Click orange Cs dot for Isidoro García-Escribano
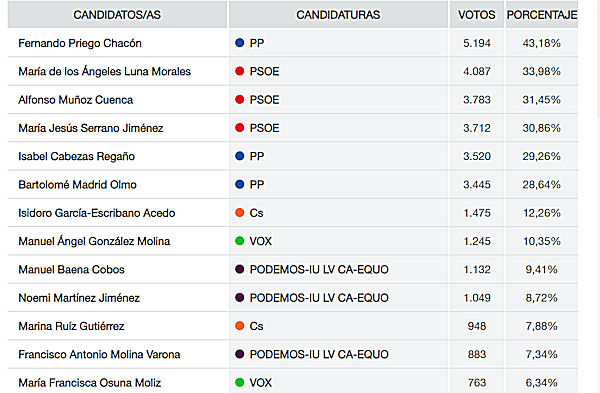The height and width of the screenshot is (393, 600). point(240,213)
